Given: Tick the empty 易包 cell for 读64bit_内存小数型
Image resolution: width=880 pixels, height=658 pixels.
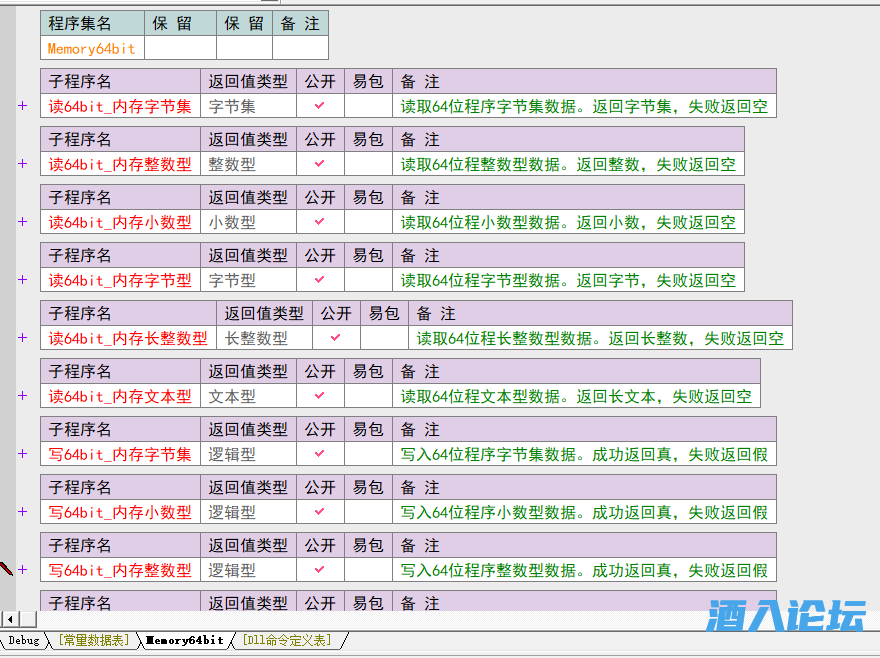Looking at the screenshot, I should [368, 222].
